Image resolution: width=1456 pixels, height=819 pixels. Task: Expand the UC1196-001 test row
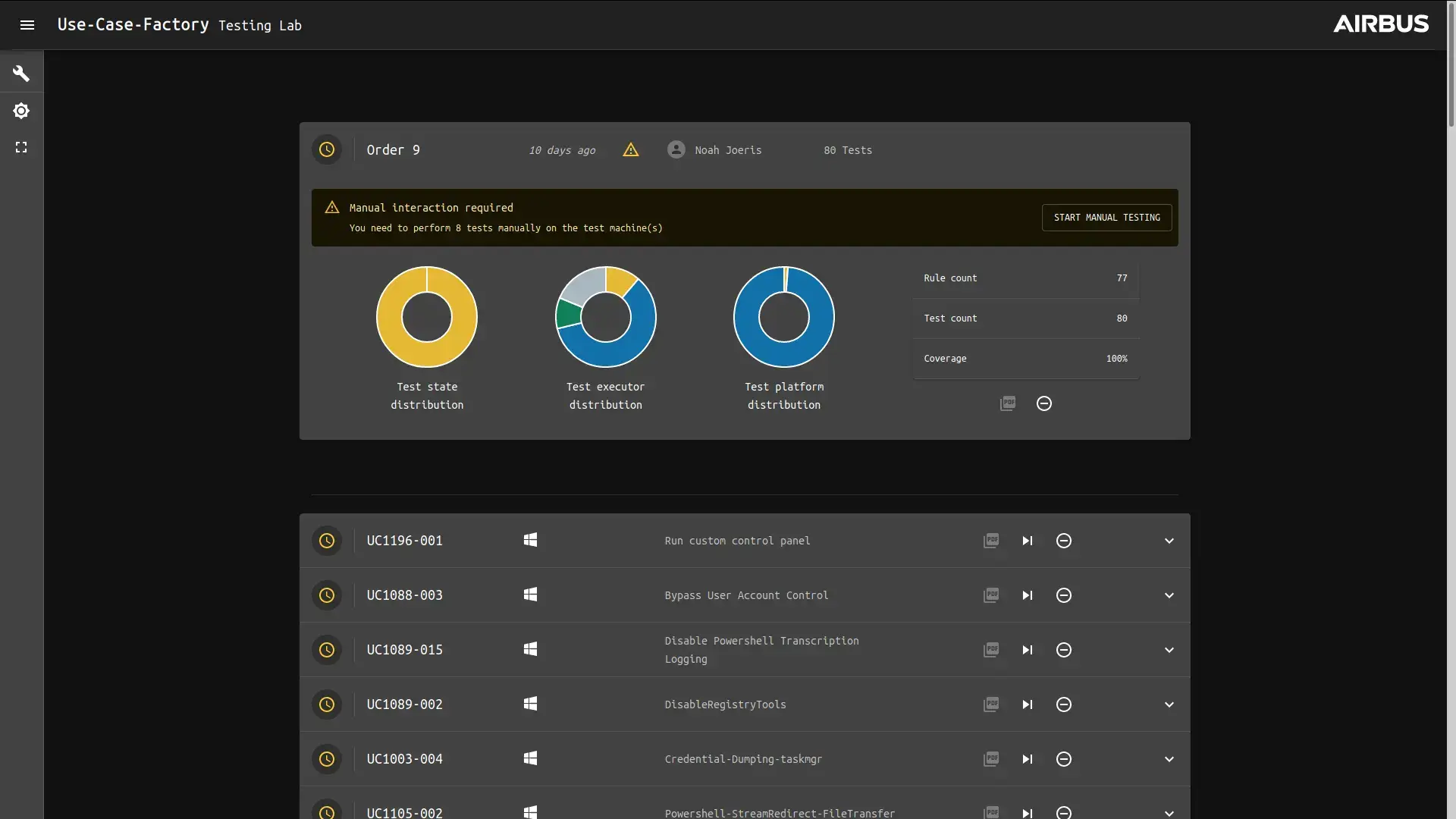click(x=1169, y=541)
